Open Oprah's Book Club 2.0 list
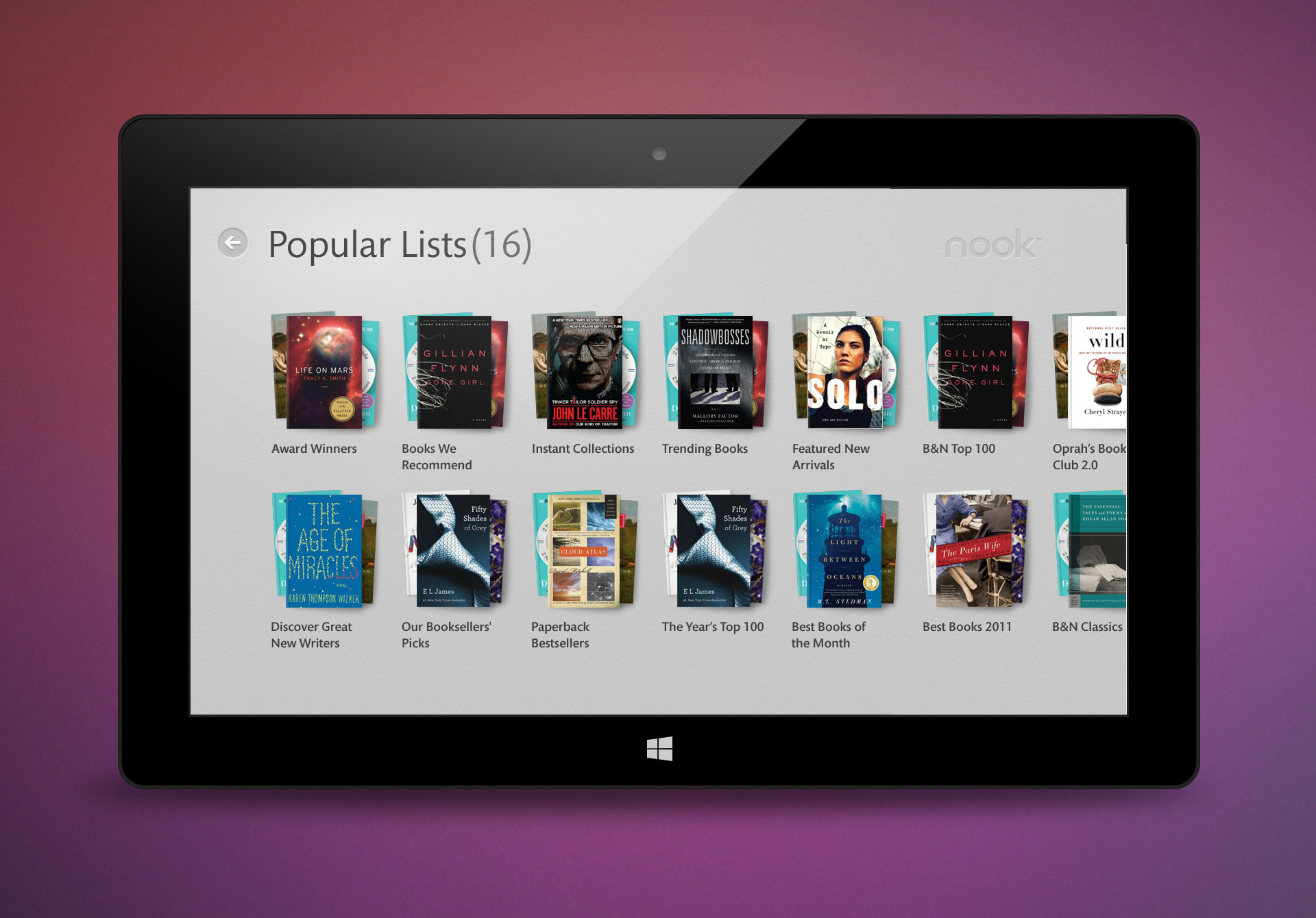This screenshot has width=1316, height=918. (x=1089, y=457)
